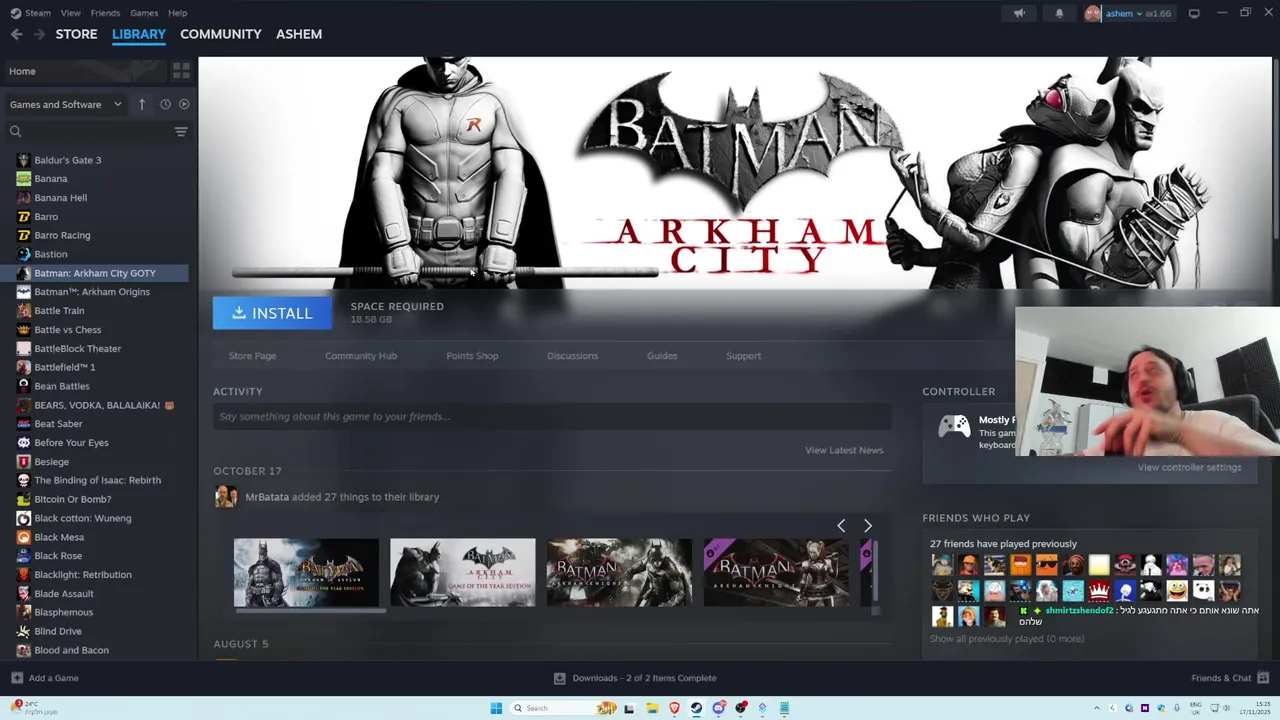Type in activity 'Say something' field
This screenshot has height=720, width=1280.
[552, 417]
